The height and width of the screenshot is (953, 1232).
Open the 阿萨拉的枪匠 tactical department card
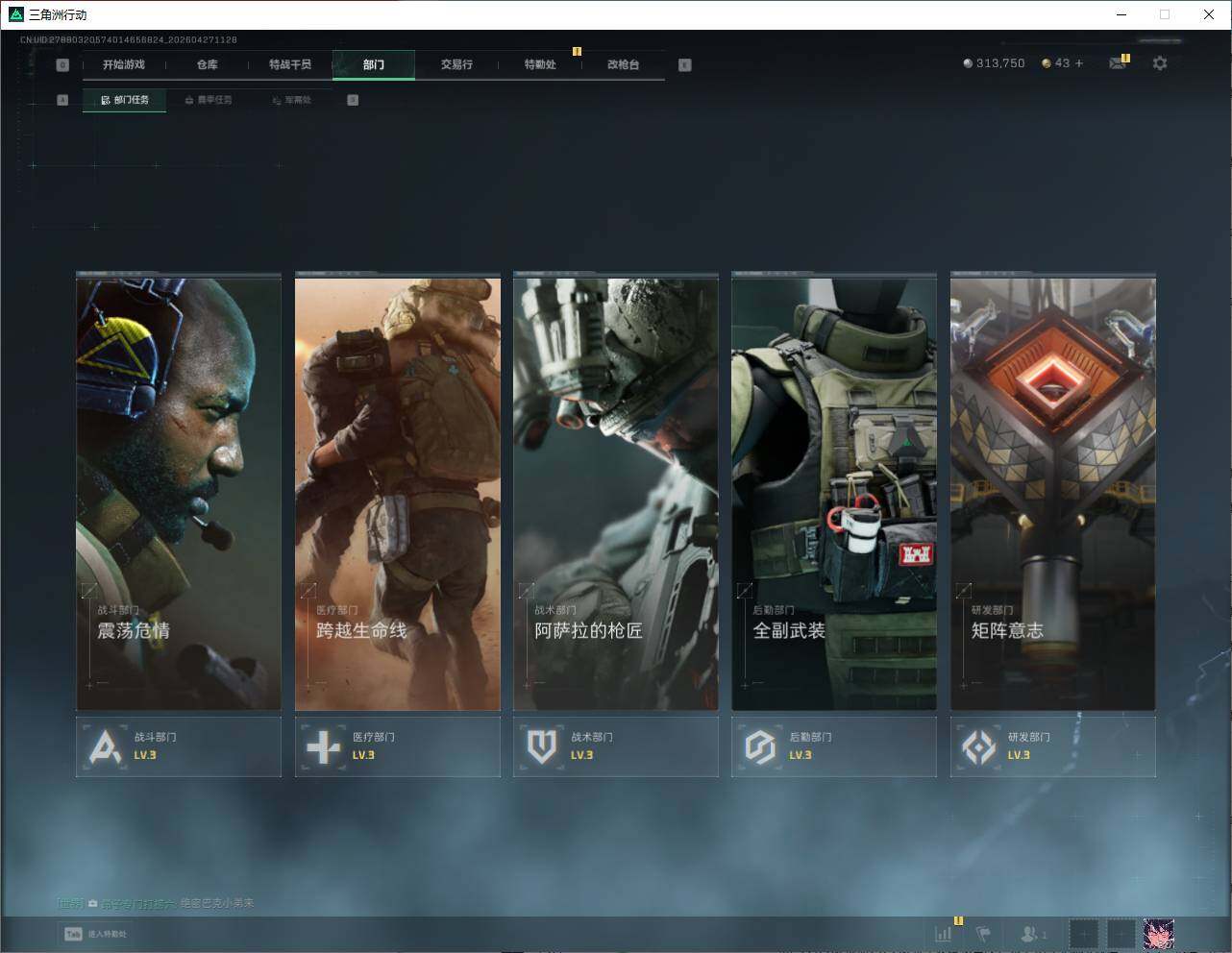(x=616, y=494)
